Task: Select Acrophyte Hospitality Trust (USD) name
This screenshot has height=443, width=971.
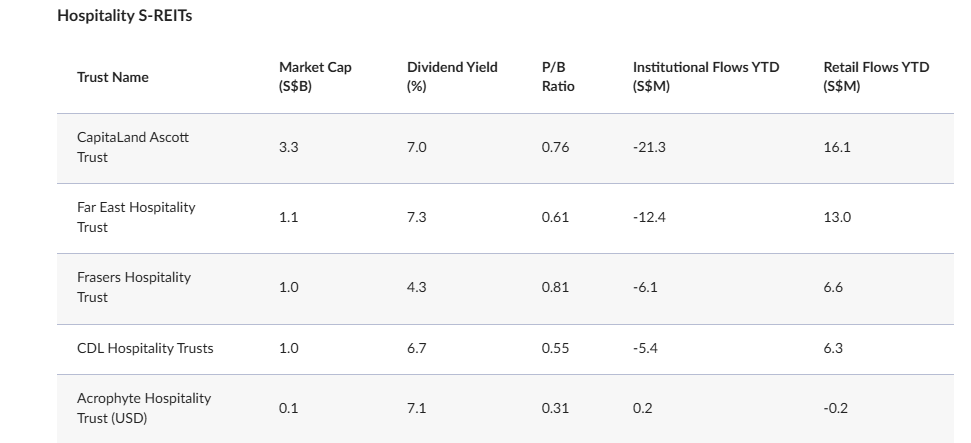Action: click(144, 408)
